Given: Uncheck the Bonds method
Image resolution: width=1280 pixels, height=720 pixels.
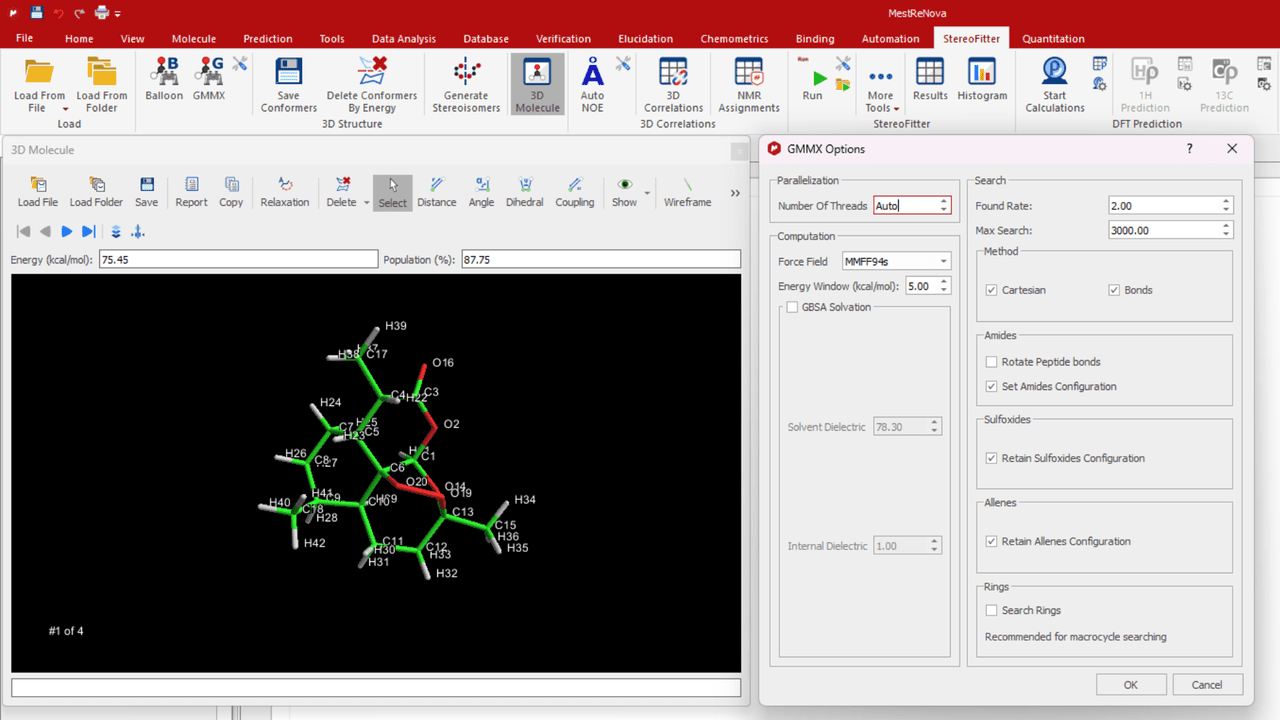Looking at the screenshot, I should coord(1114,290).
